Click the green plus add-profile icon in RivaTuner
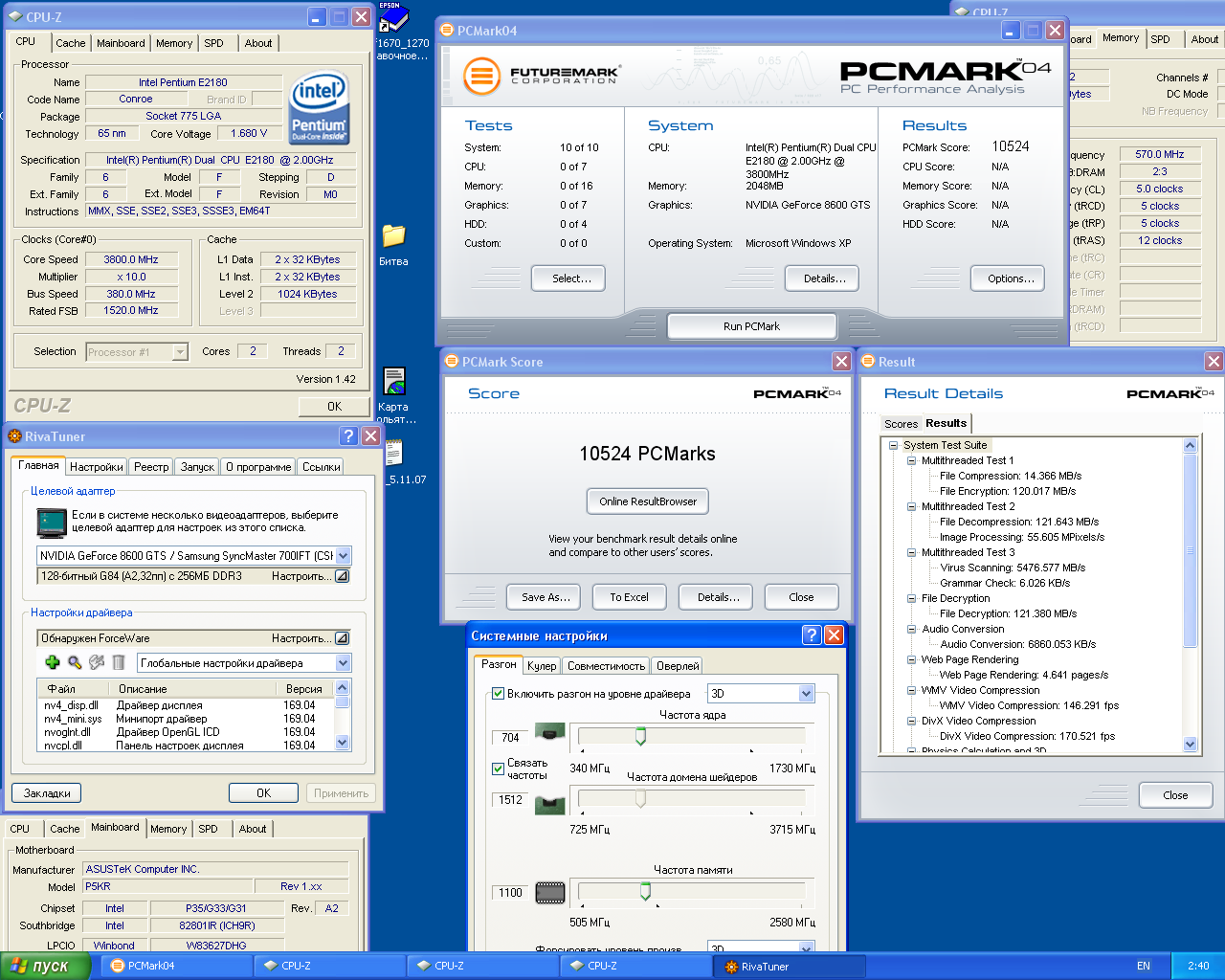This screenshot has height=980, width=1225. (x=53, y=662)
